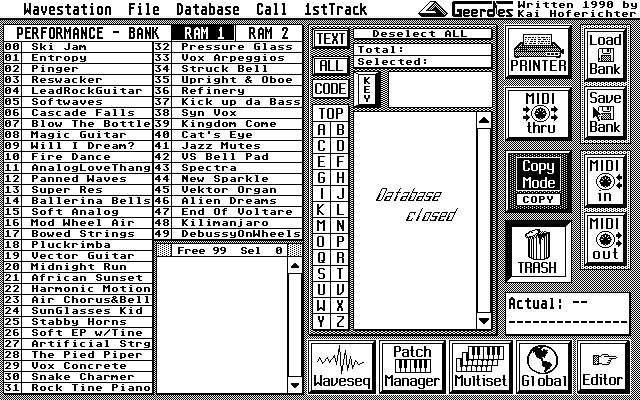The image size is (640, 400).
Task: Jump to TOP of database index
Action: [331, 113]
